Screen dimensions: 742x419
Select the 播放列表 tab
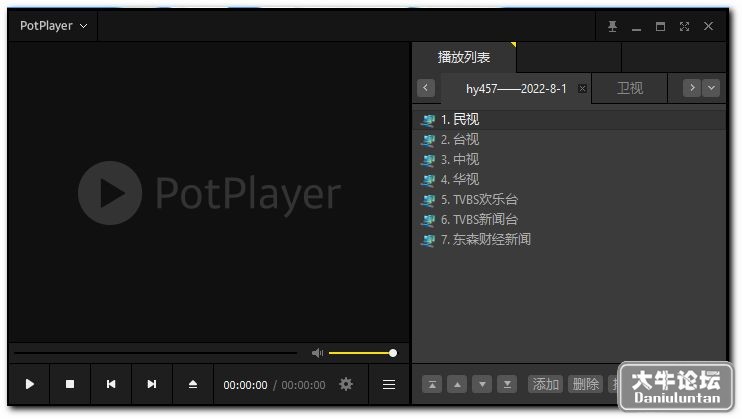tap(464, 57)
